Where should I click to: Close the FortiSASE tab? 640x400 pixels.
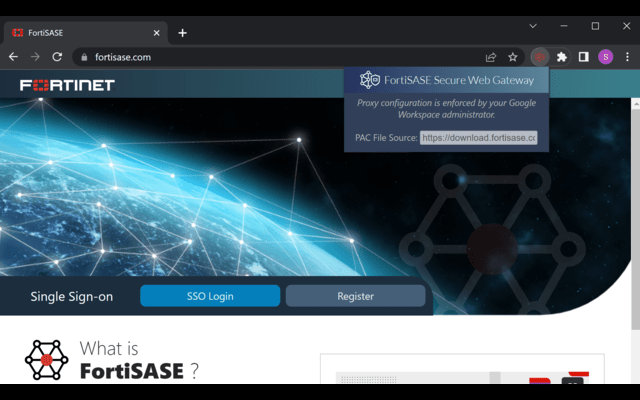(156, 33)
